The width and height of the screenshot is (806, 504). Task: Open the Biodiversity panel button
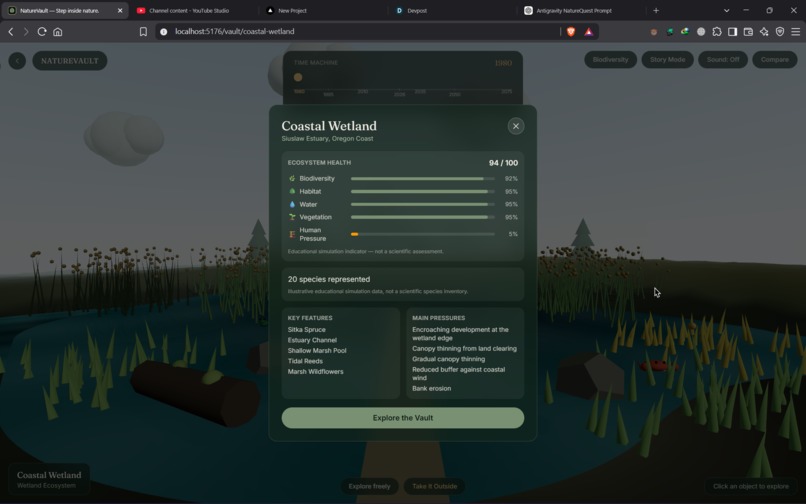(610, 60)
